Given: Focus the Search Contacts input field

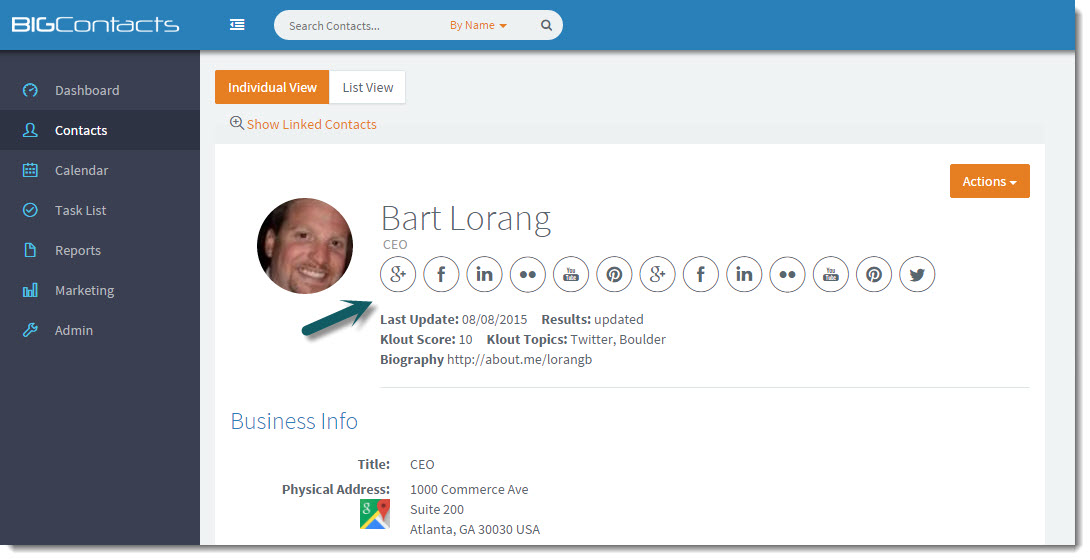Looking at the screenshot, I should click(361, 26).
